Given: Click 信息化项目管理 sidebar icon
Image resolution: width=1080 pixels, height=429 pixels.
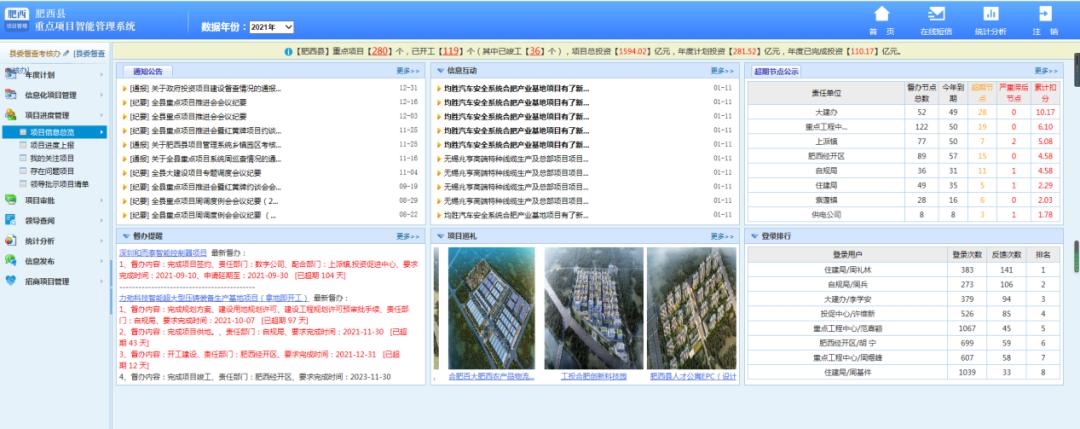Looking at the screenshot, I should tap(11, 96).
